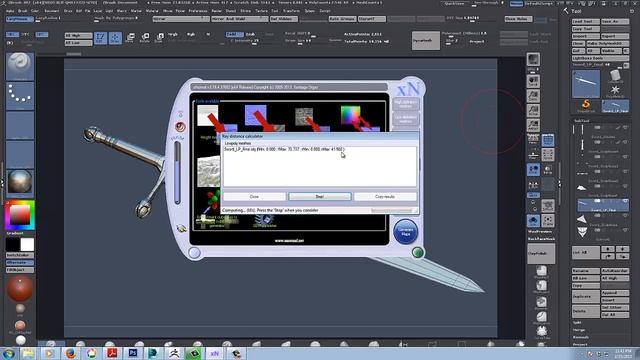The height and width of the screenshot is (360, 640).
Task: Select the SimpleBrush tool thumbnail
Action: point(586,106)
